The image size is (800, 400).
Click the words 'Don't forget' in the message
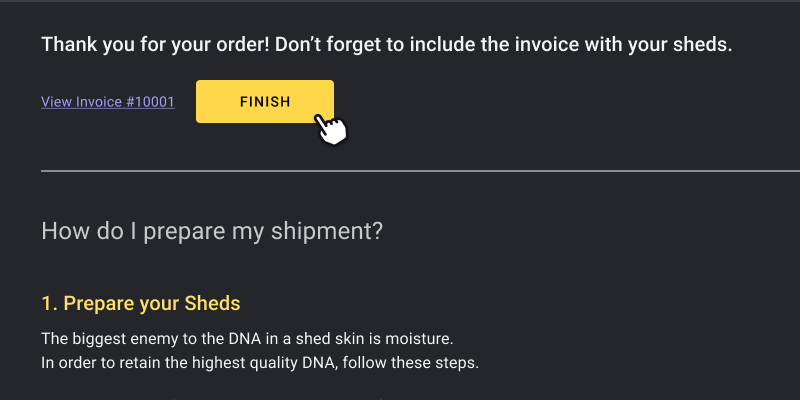tap(324, 45)
